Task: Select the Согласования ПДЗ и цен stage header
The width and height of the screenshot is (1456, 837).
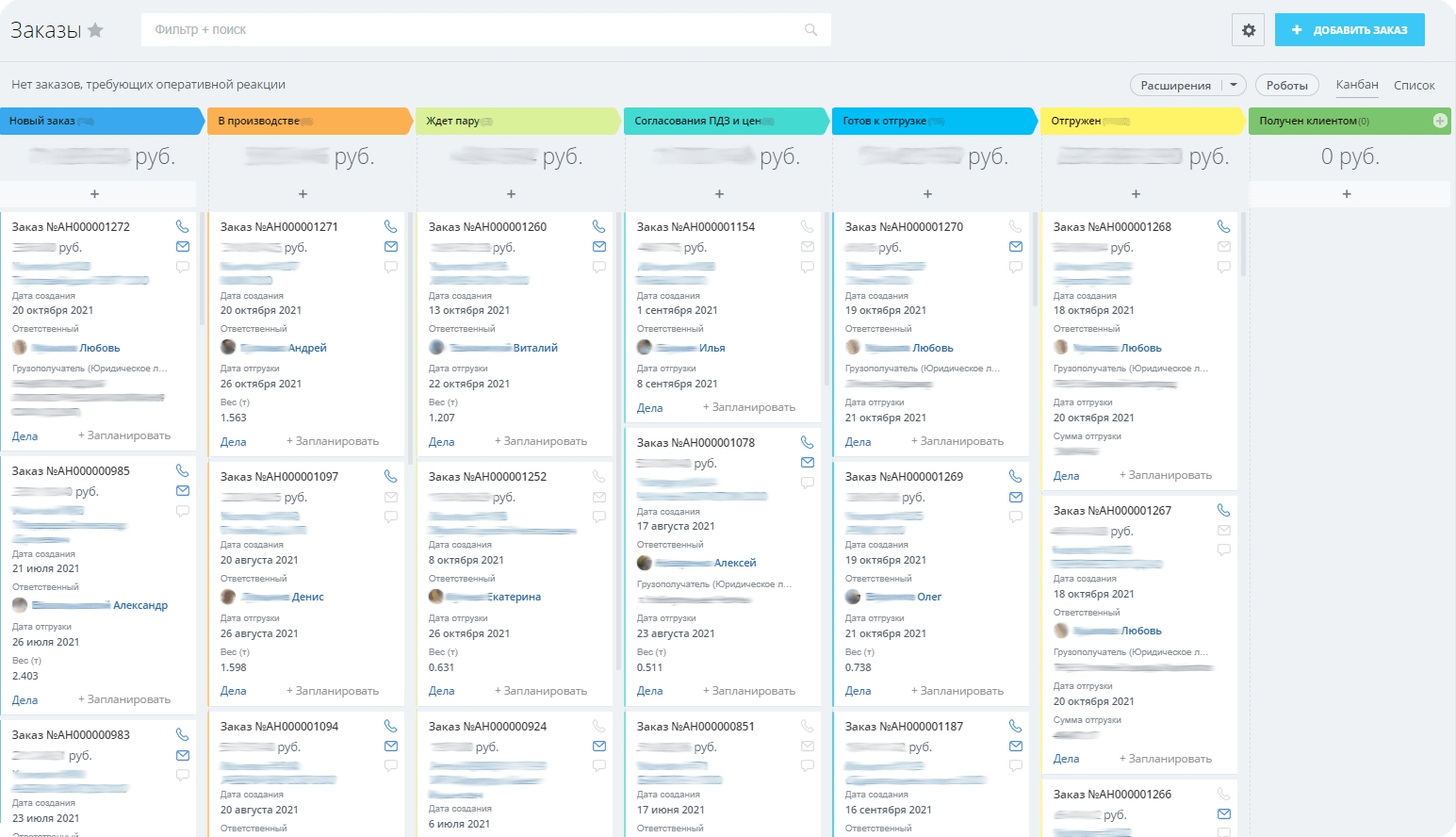Action: click(x=727, y=121)
